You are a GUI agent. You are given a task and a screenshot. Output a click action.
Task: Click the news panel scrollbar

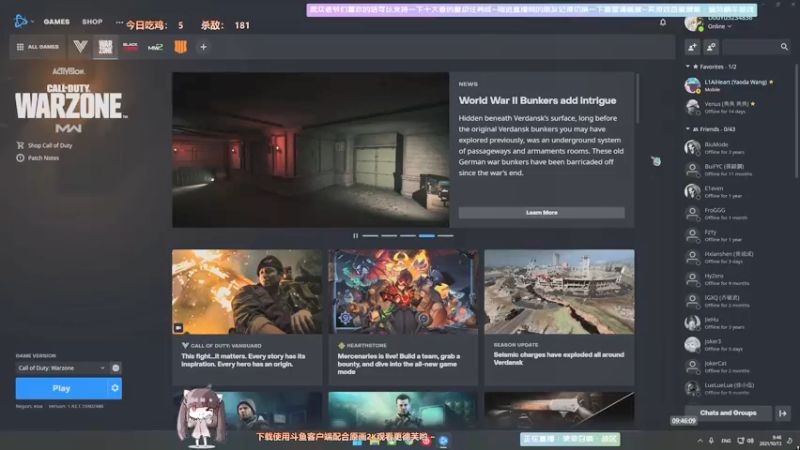coord(637,98)
